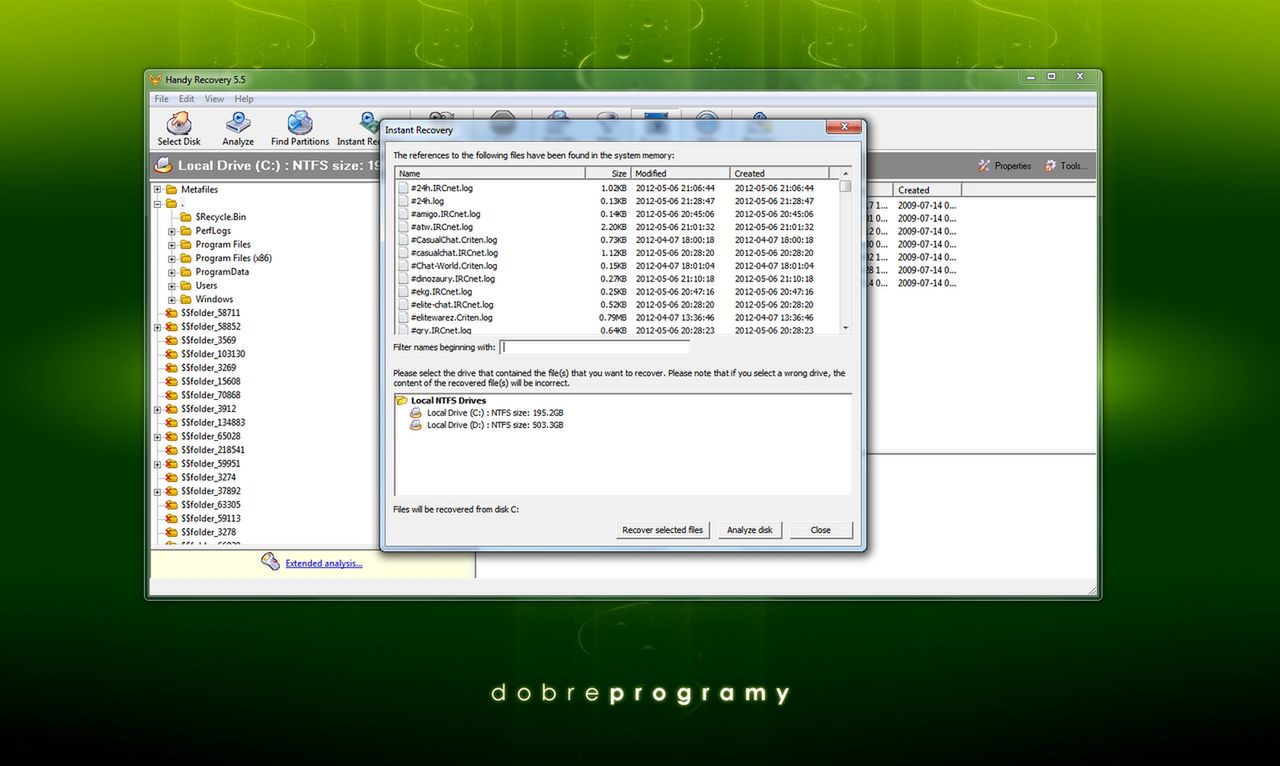Click the file icon of #24h.IRCnet.log
The image size is (1280, 766).
[403, 188]
